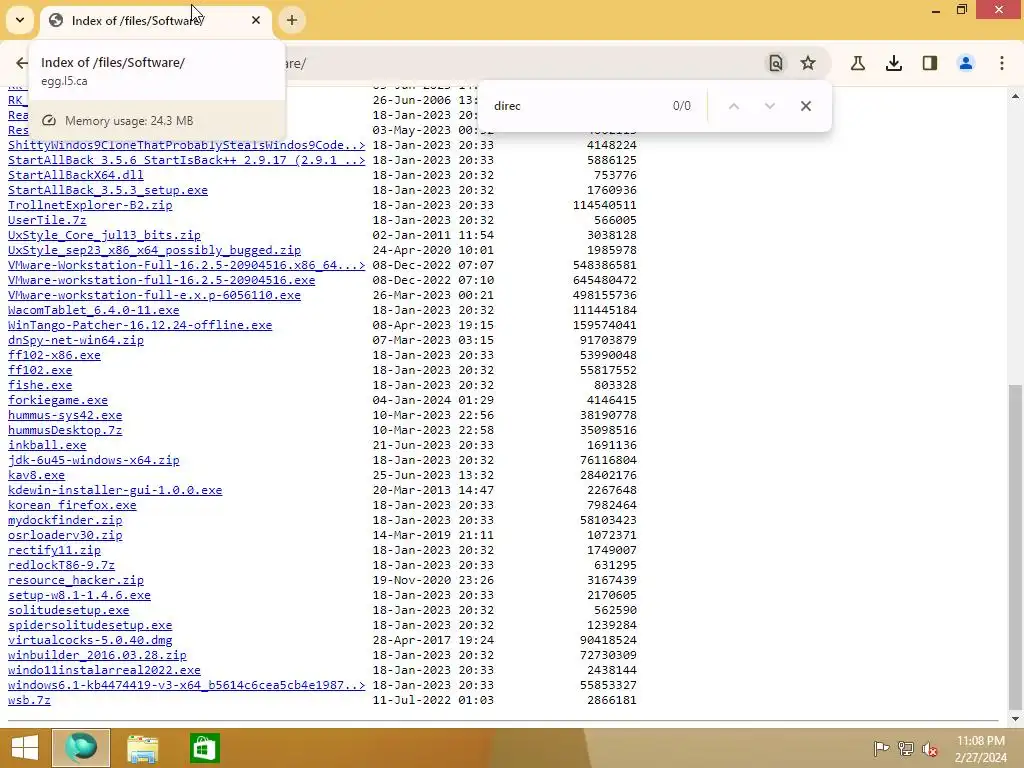1024x768 pixels.
Task: Open UxStyle_sep23_x86_x64_possibly_bugged.zip link
Action: (154, 250)
